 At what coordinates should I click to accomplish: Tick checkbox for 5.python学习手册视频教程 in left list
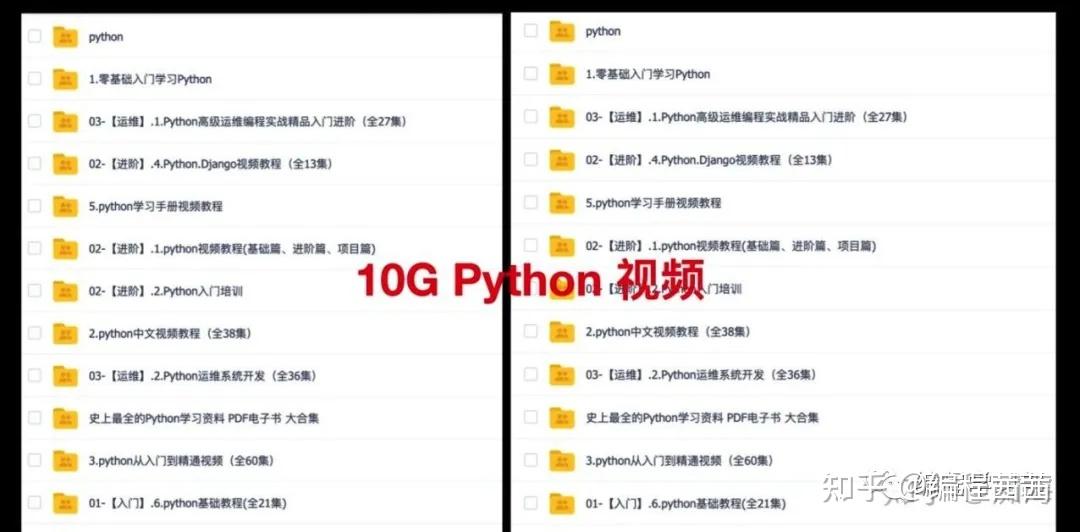(34, 205)
